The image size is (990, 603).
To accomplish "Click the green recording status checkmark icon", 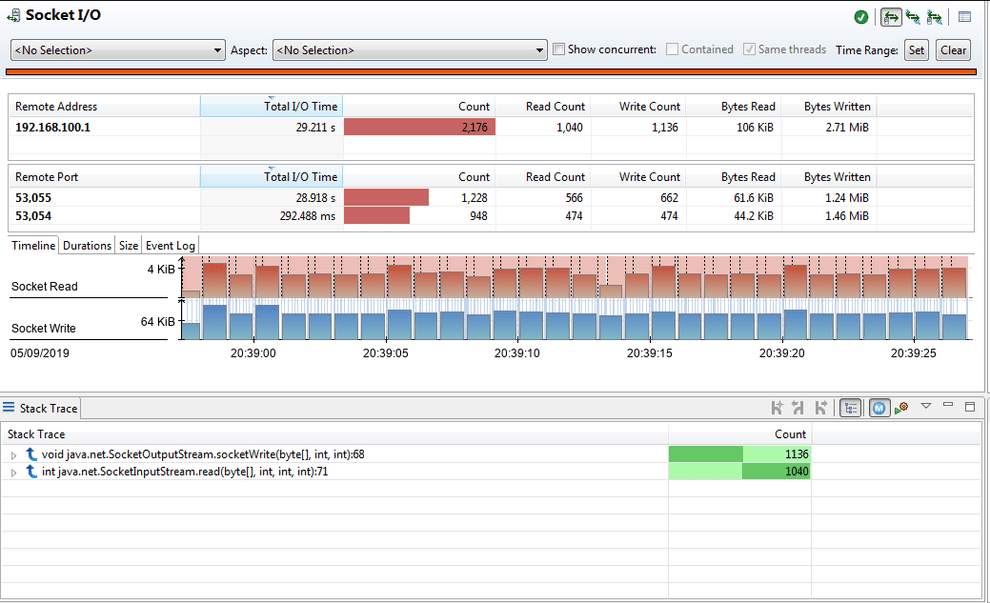I will [862, 16].
